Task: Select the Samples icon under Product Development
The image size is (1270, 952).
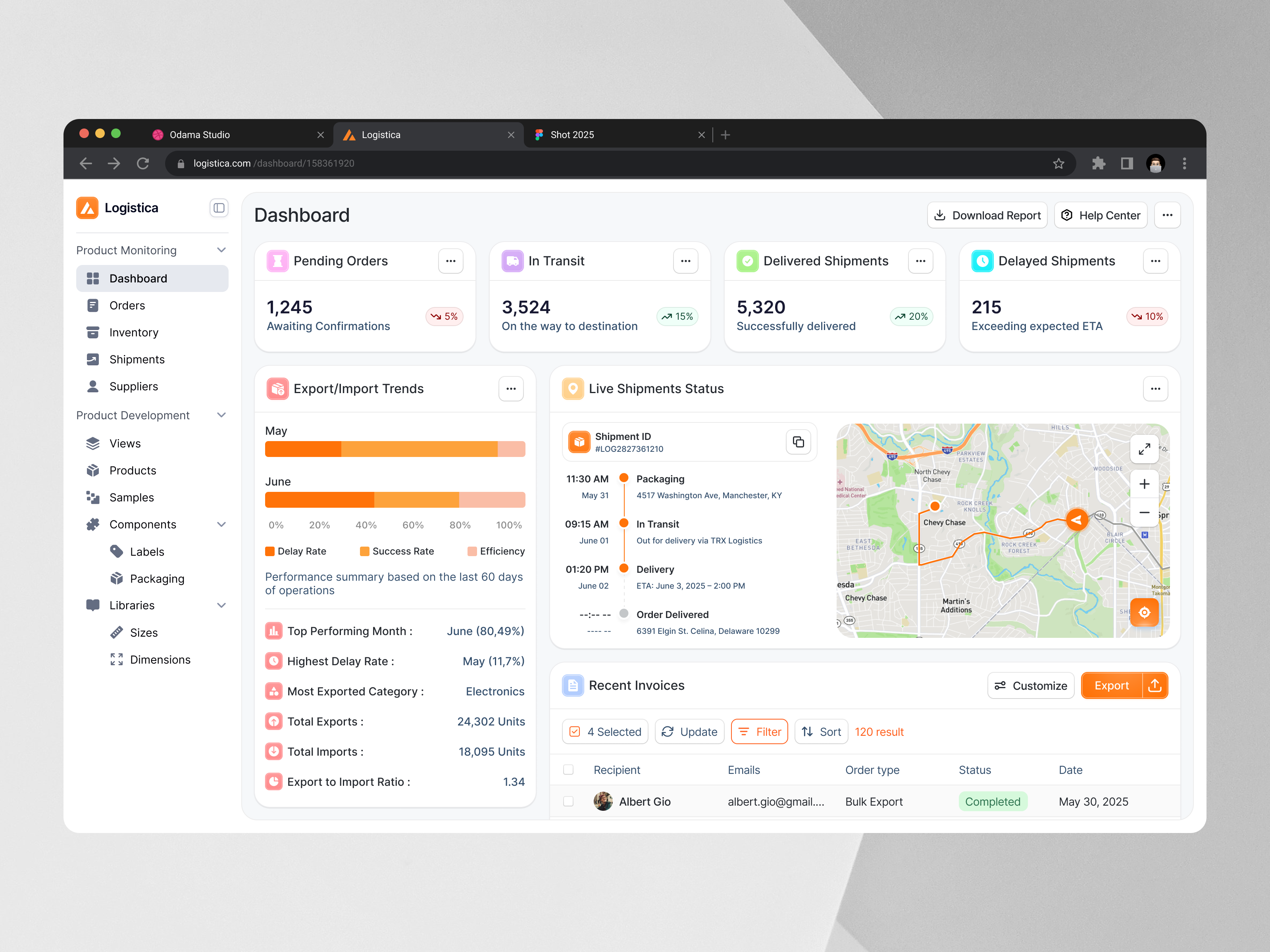Action: [x=93, y=497]
